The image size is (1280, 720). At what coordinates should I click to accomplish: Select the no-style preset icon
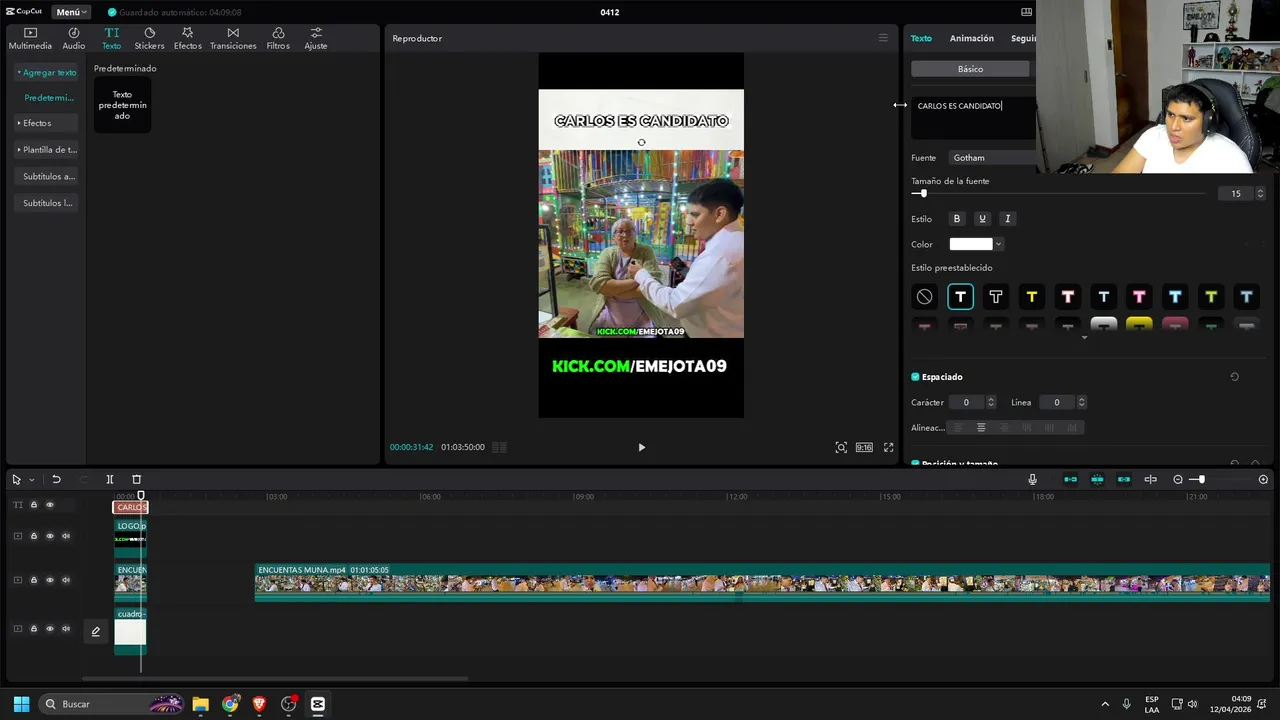[x=924, y=297]
